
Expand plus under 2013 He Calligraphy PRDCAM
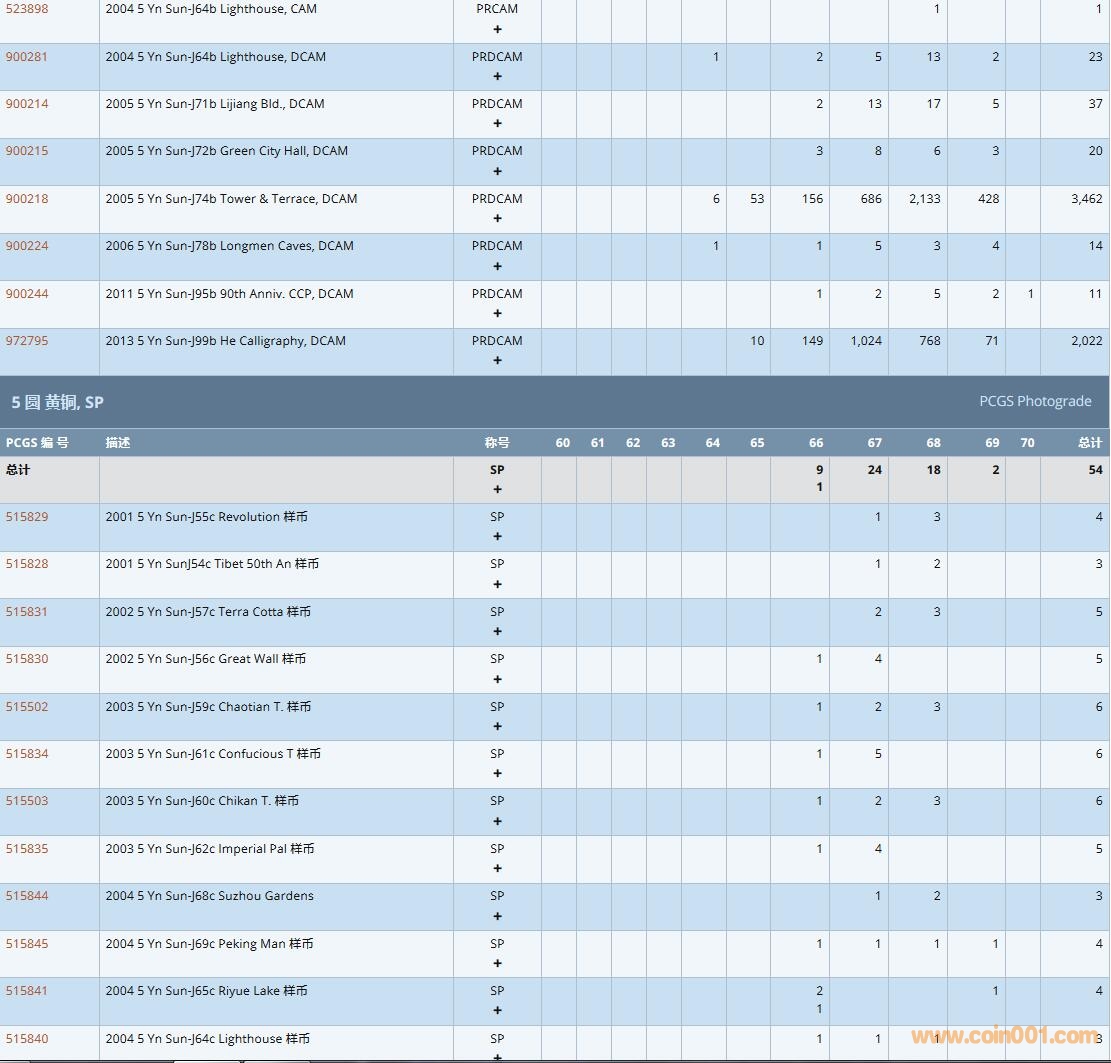pos(497,361)
